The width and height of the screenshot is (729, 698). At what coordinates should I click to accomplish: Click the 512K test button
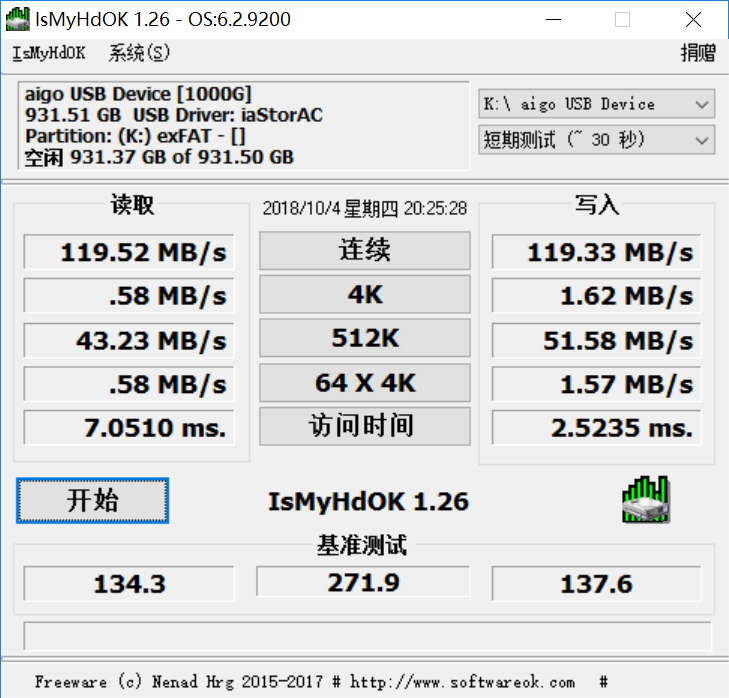[x=364, y=339]
